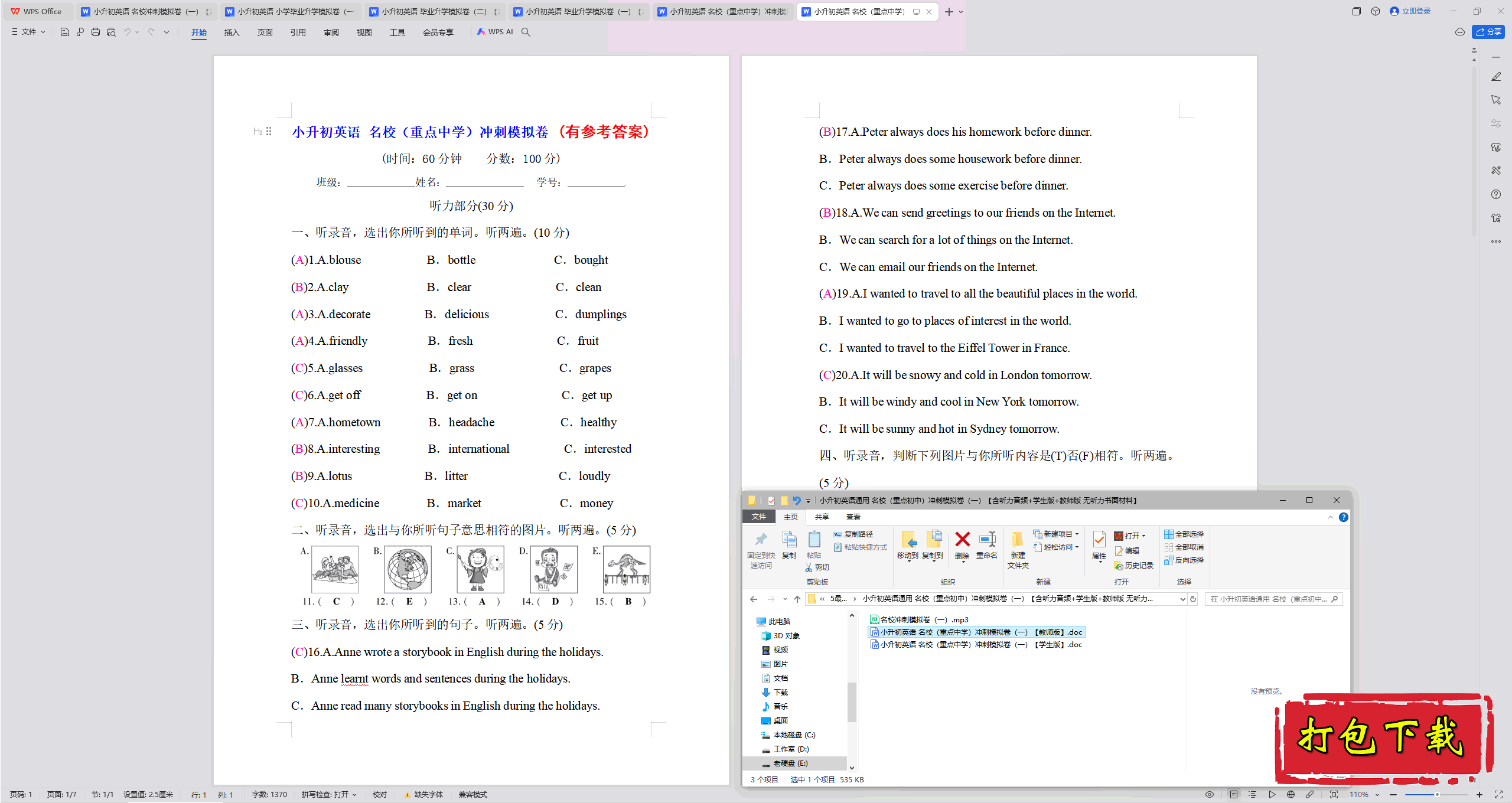Open the quick access toolbar customize chevron
Screen dimensions: 1512x803
[x=167, y=32]
